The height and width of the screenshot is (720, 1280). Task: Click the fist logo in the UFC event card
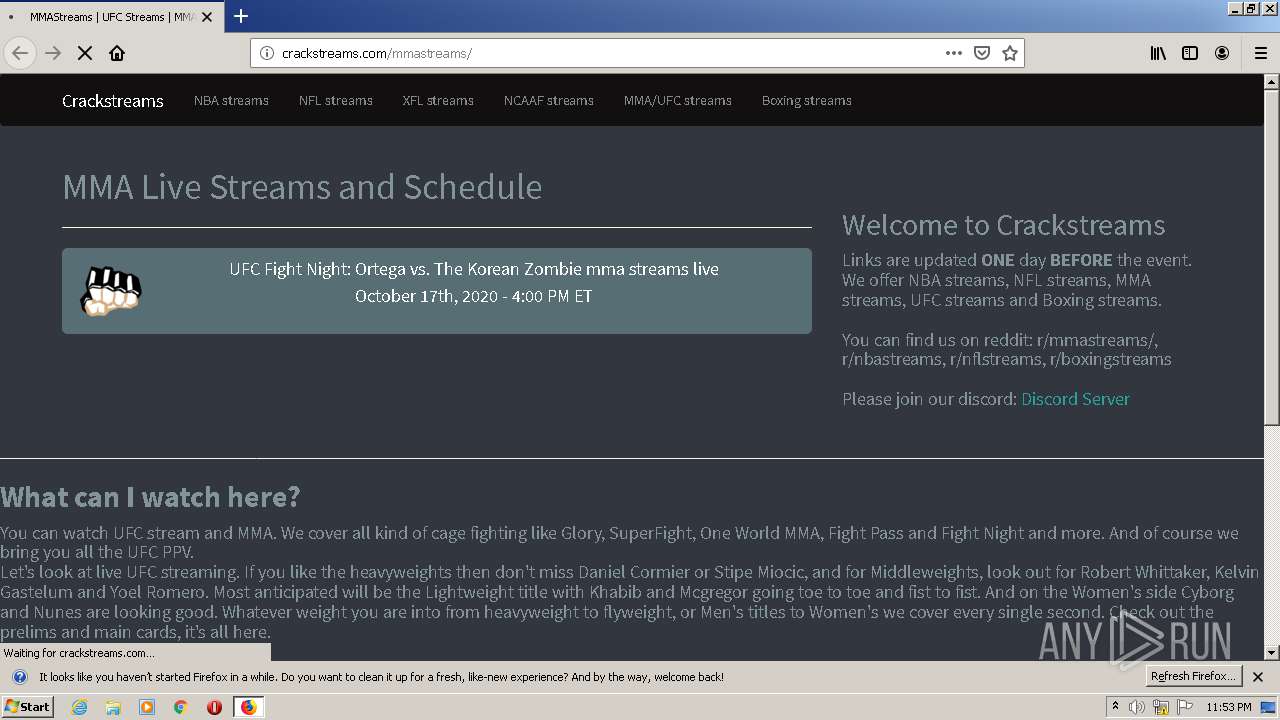(x=111, y=291)
